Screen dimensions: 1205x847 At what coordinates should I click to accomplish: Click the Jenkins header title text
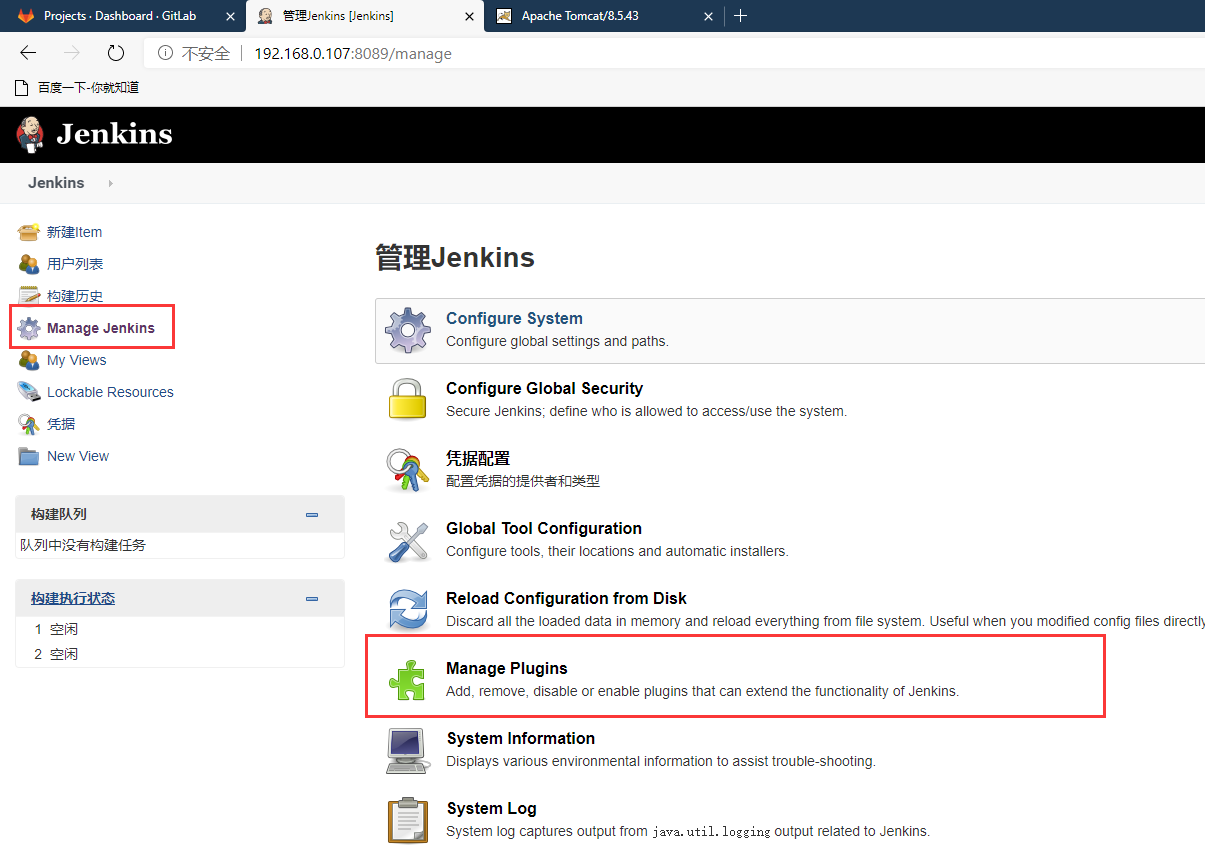[x=114, y=134]
